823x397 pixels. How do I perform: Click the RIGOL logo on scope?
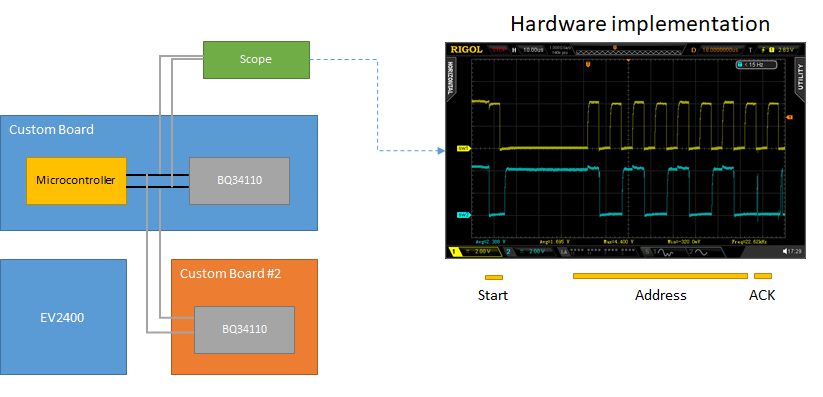466,49
